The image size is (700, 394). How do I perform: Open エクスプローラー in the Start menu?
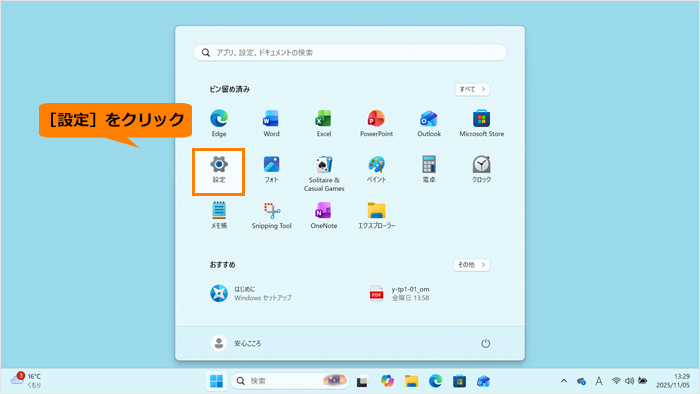376,216
